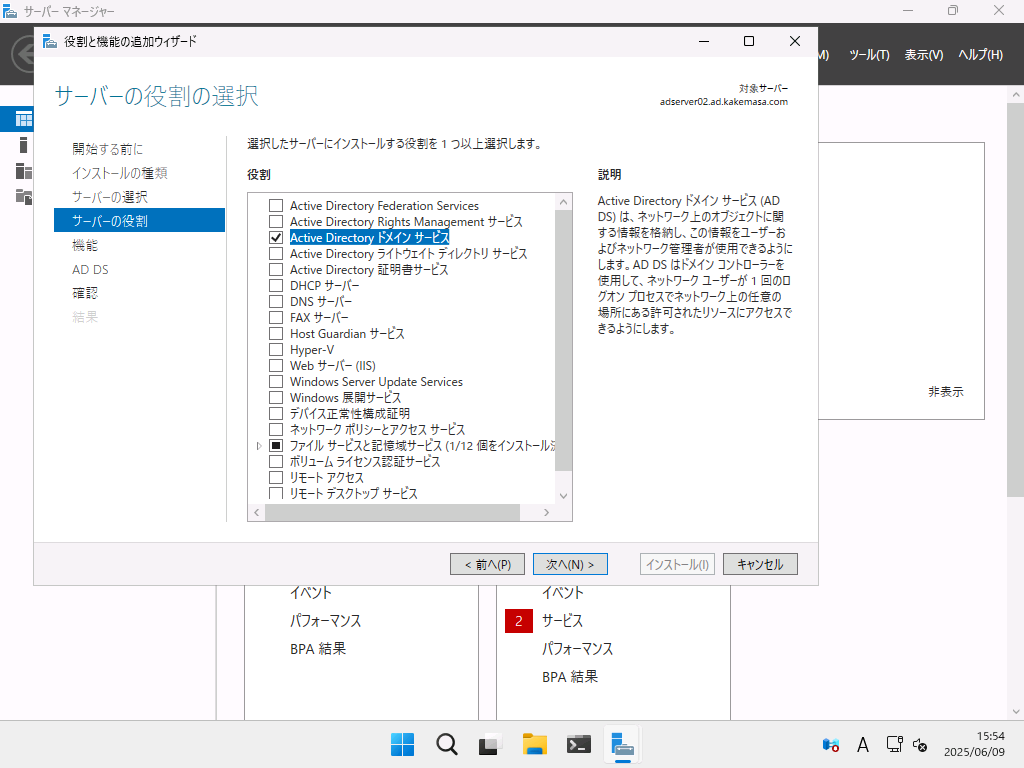This screenshot has width=1024, height=768.
Task: Click IME input mode 'A' indicator
Action: [863, 744]
